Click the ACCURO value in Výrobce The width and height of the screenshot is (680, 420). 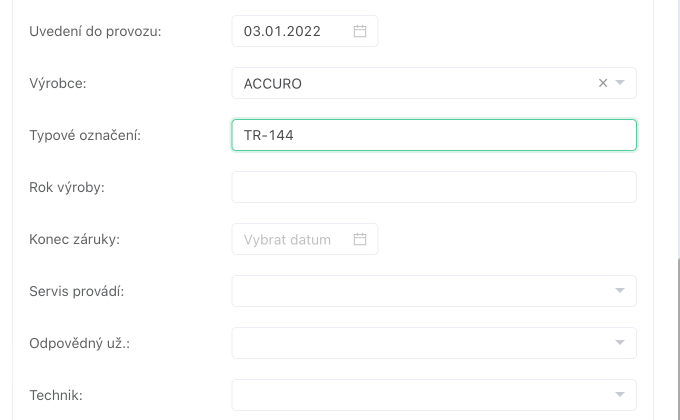pos(273,83)
